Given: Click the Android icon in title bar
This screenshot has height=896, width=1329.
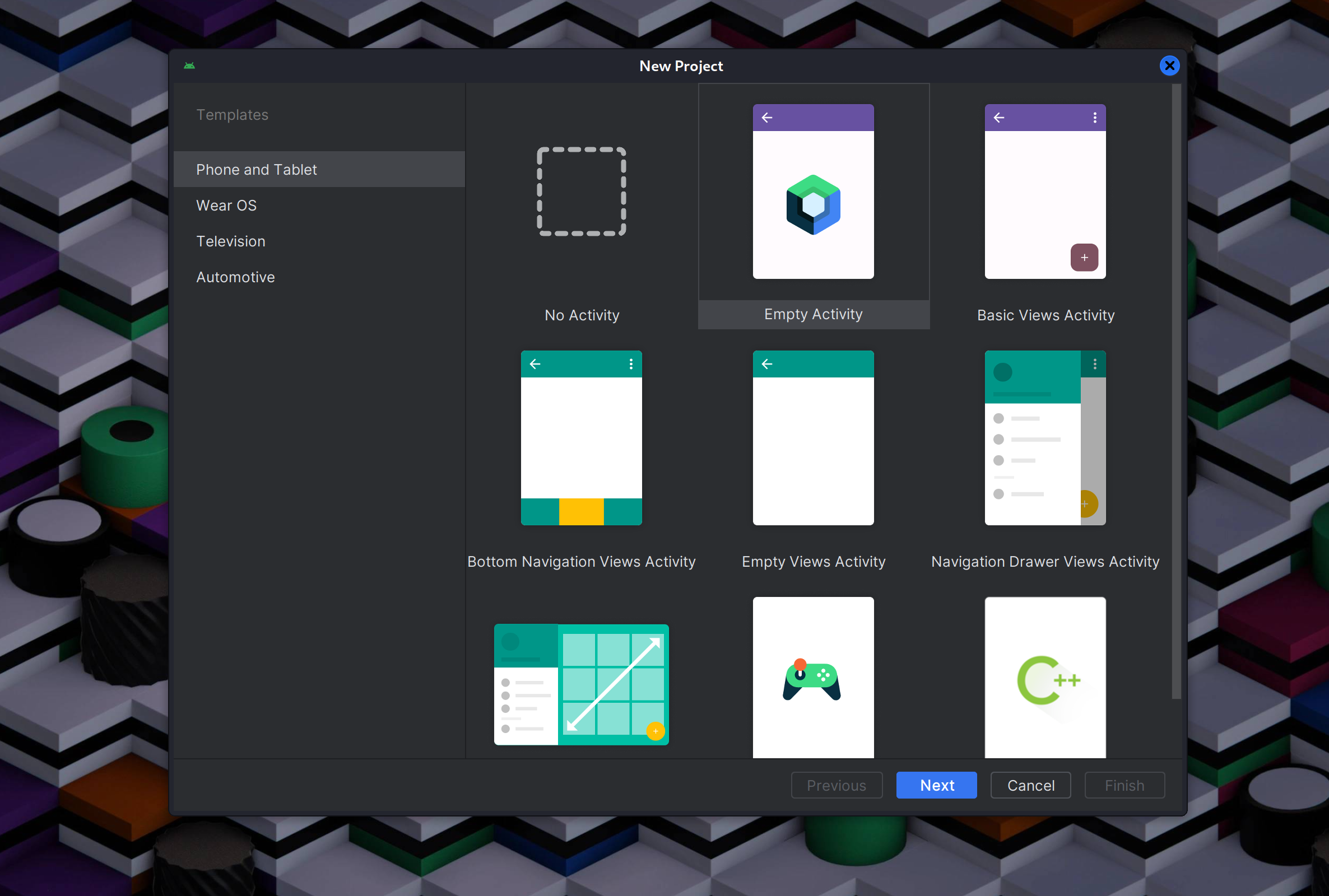Looking at the screenshot, I should pyautogui.click(x=189, y=66).
